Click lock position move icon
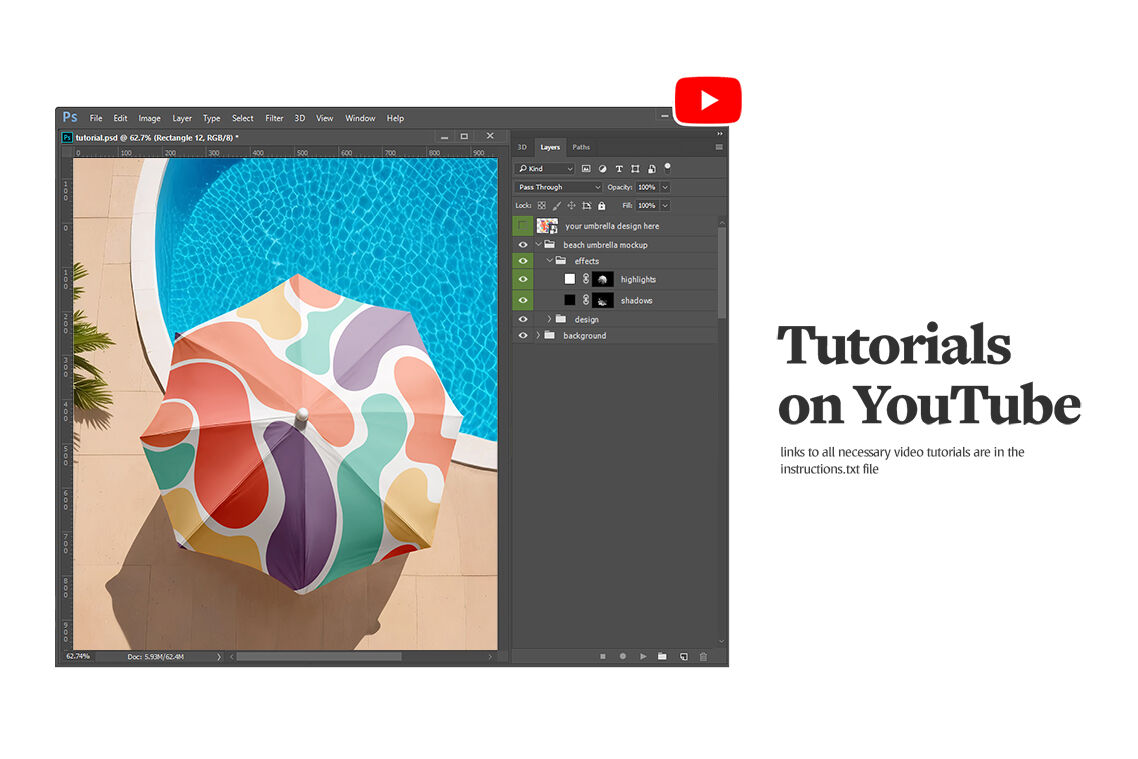Viewport: 1138px width, 759px height. (571, 206)
